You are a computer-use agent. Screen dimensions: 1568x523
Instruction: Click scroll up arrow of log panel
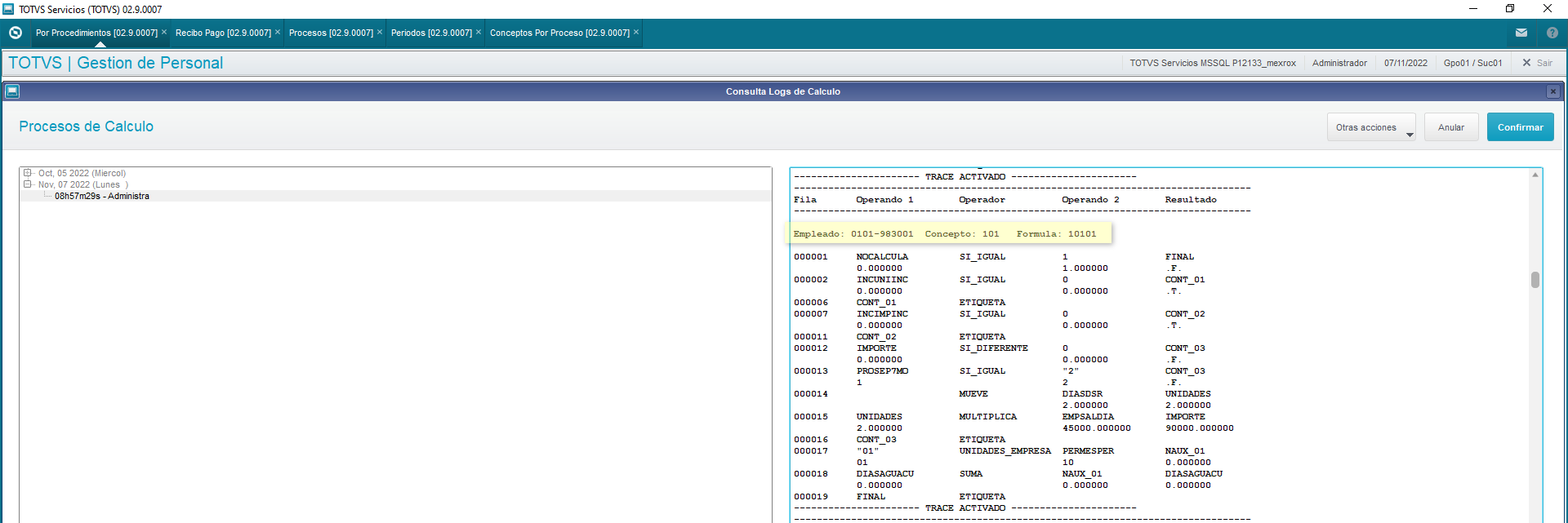pos(1535,175)
